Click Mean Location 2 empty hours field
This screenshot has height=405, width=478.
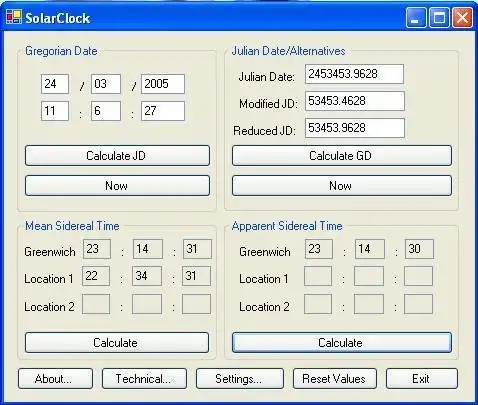pyautogui.click(x=96, y=304)
